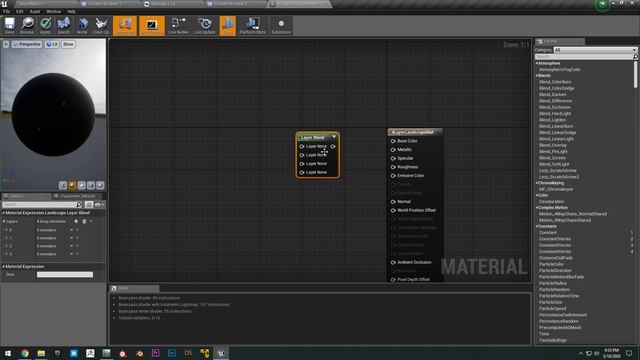Toggle Live Nodes in toolbar
This screenshot has height=360, width=640.
(178, 26)
